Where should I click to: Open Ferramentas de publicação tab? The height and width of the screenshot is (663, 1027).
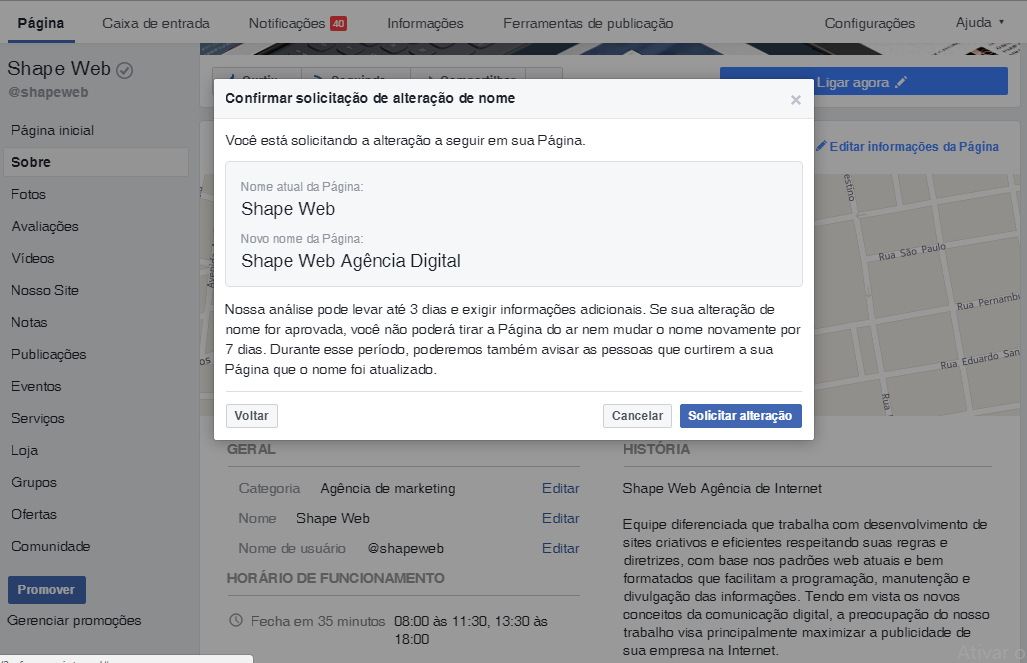pos(588,23)
